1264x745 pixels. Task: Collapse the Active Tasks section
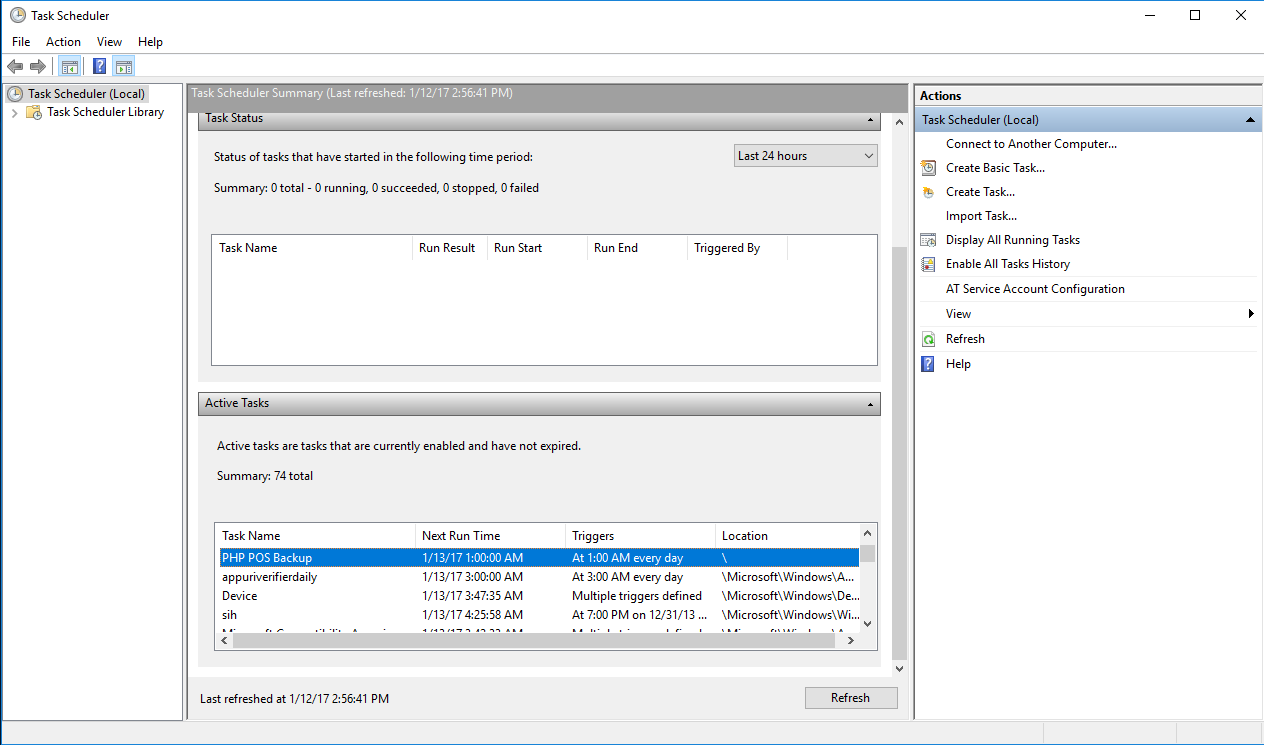coord(871,404)
